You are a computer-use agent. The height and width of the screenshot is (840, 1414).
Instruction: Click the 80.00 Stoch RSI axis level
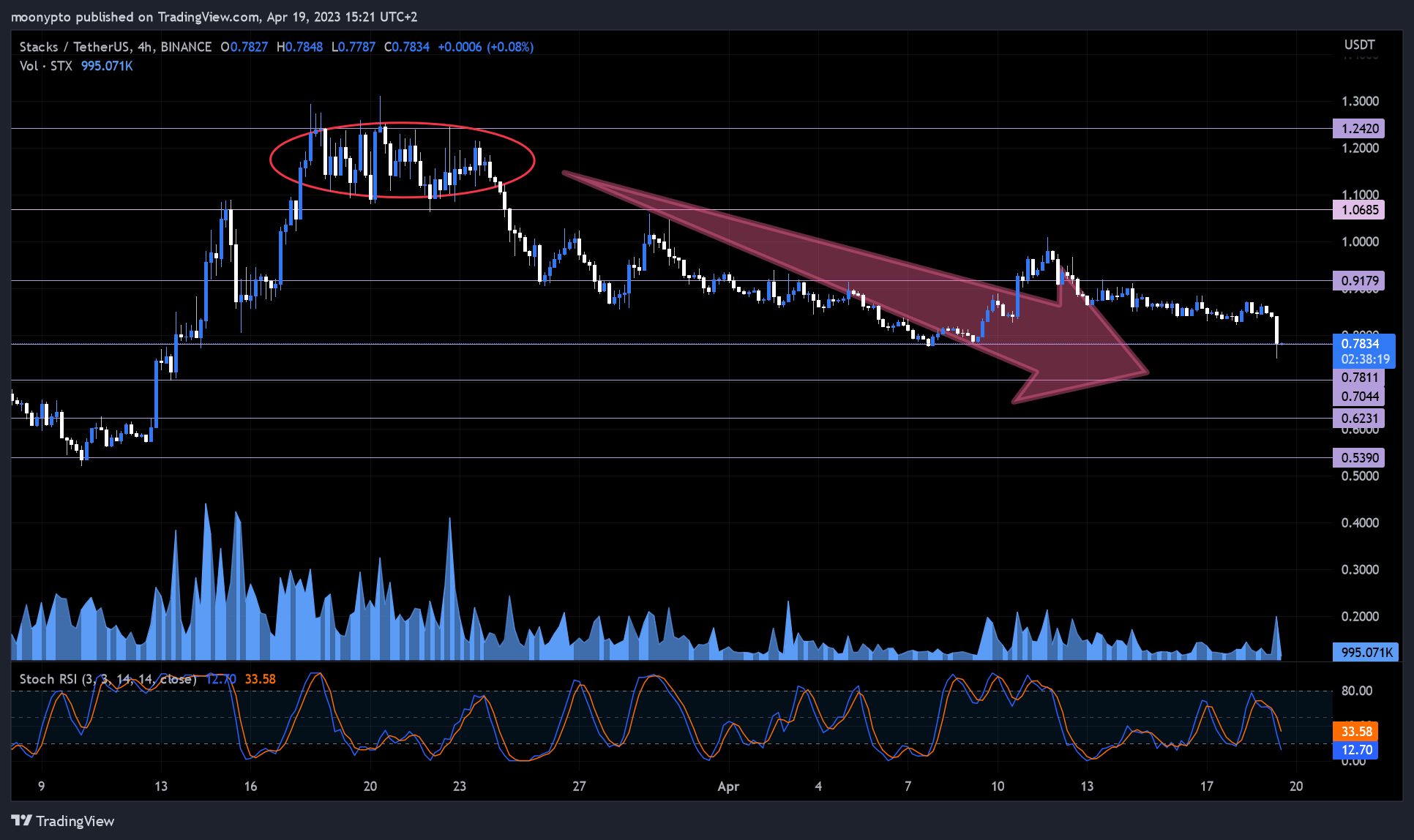point(1357,691)
